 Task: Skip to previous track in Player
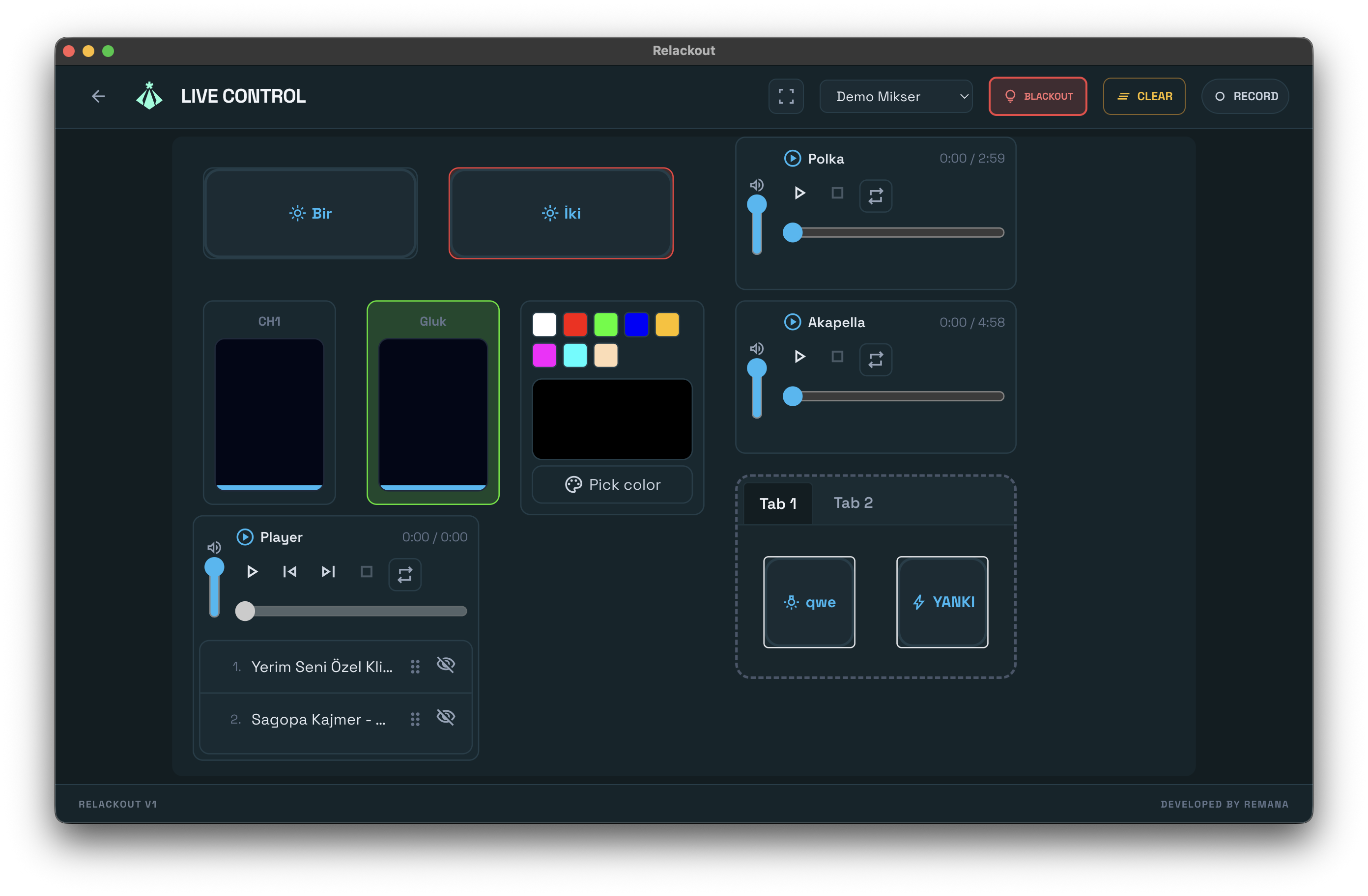[290, 572]
